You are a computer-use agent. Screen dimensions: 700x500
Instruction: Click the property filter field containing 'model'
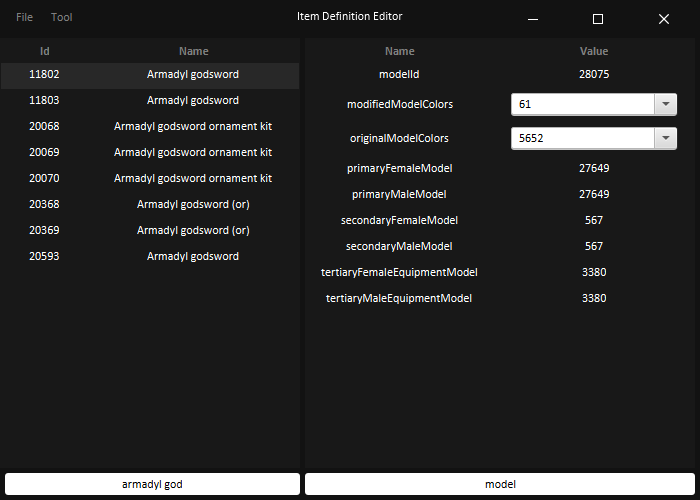[500, 484]
